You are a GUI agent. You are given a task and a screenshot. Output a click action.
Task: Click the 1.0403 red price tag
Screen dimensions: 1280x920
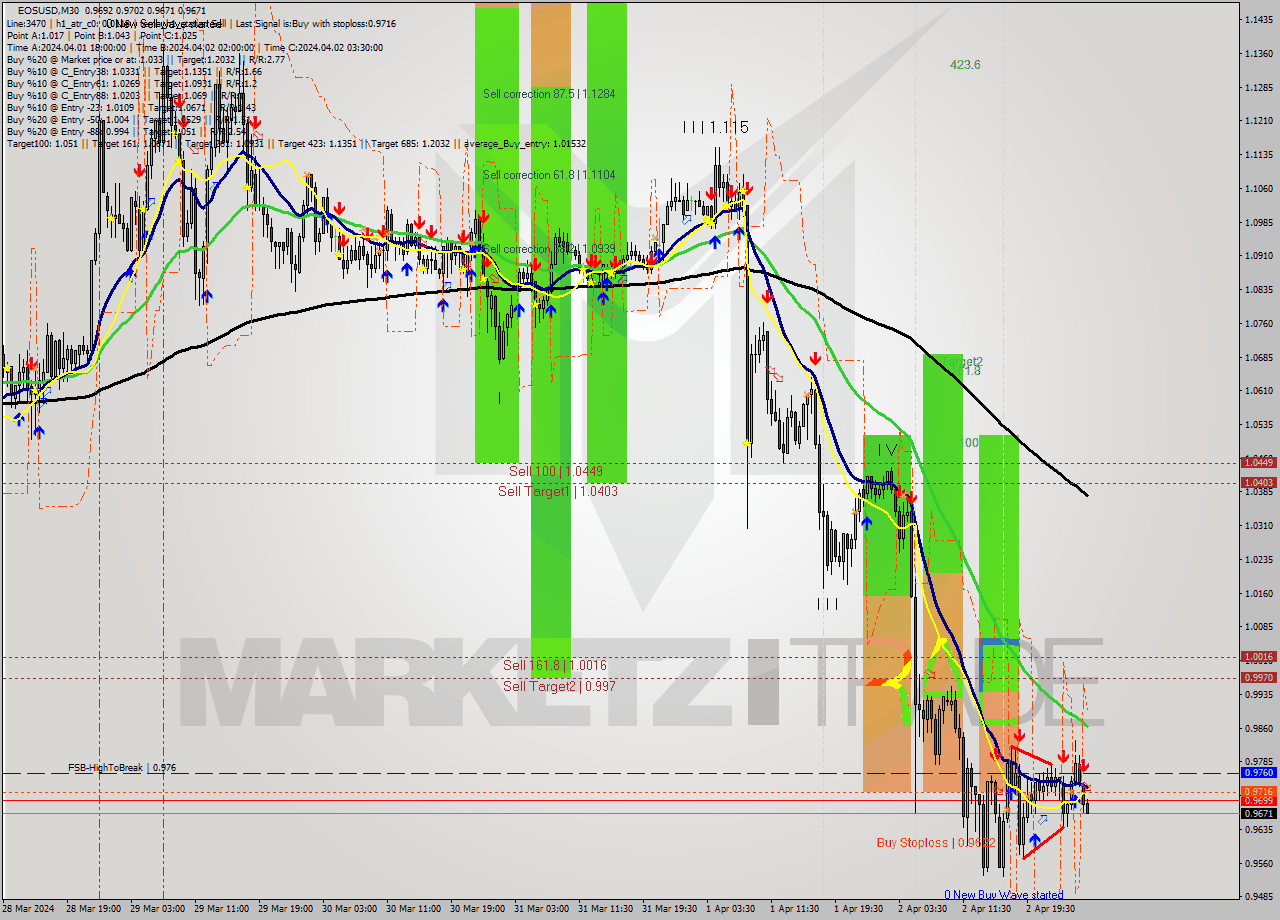(x=1257, y=483)
